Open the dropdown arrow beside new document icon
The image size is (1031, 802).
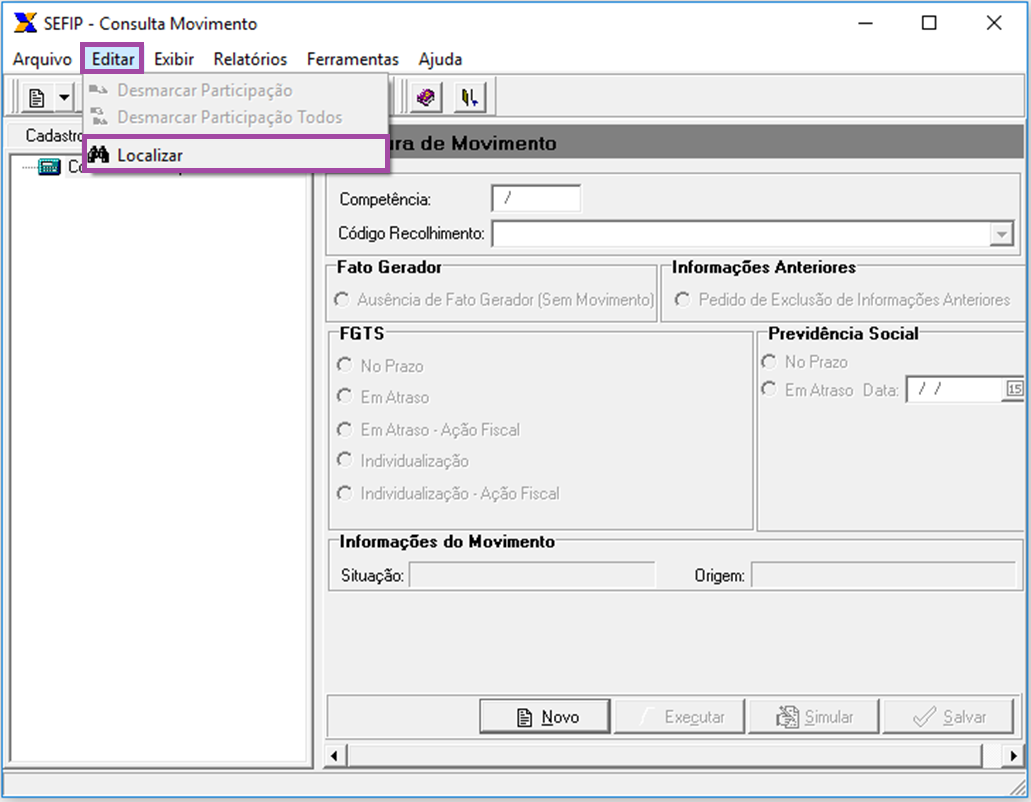(64, 98)
